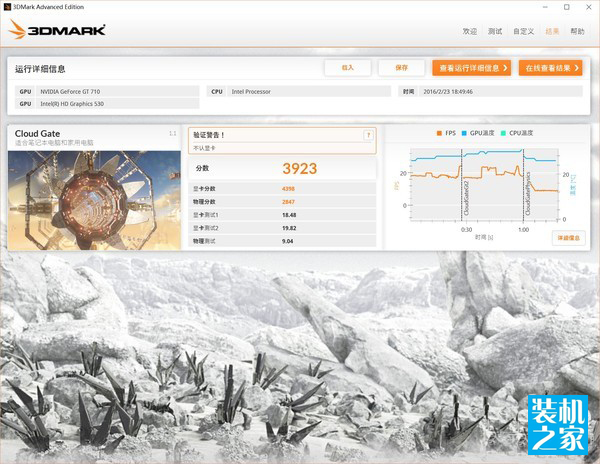Screen dimensions: 600x464
Task: Click the 3DMark title bar app icon
Action: [x=7, y=7]
